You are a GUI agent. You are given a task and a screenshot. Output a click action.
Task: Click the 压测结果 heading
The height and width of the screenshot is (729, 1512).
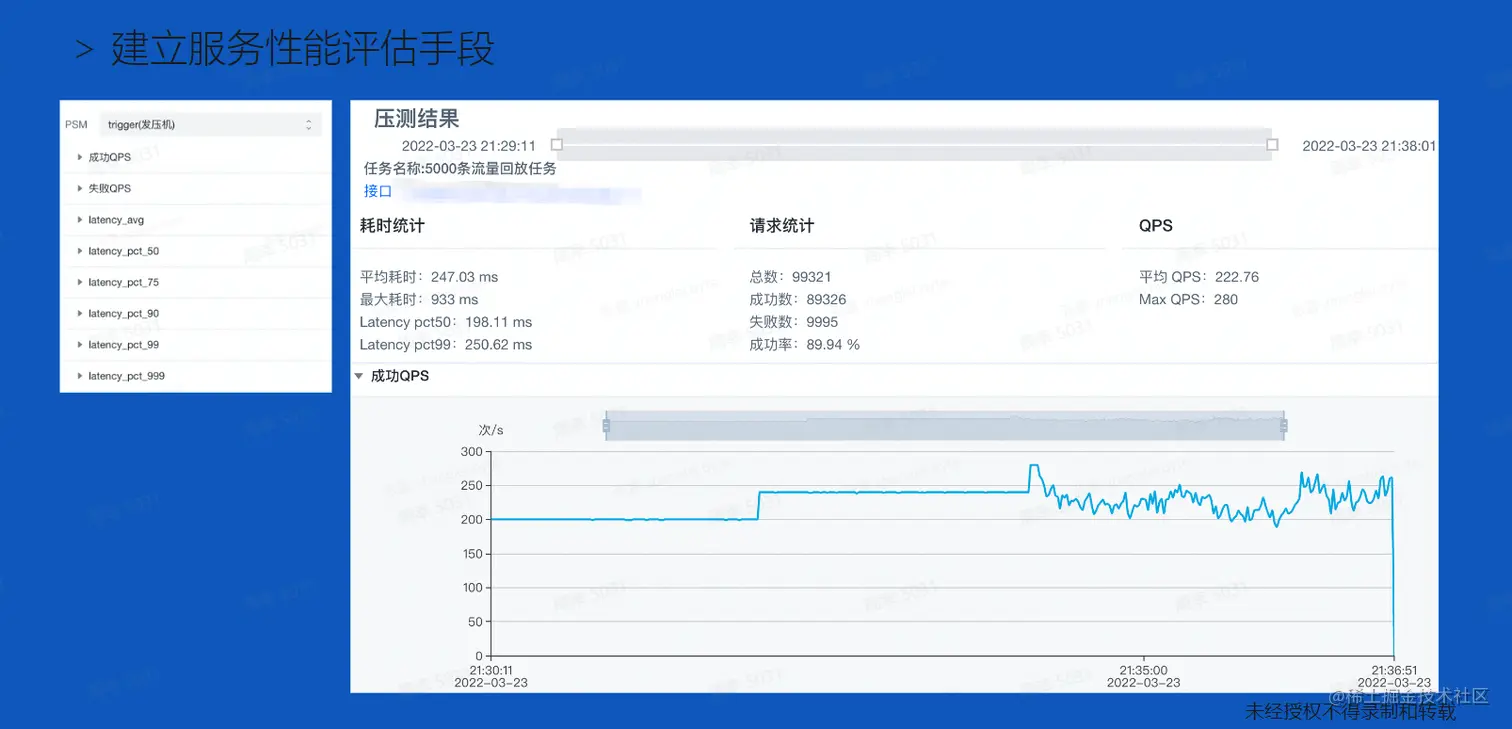pos(417,119)
